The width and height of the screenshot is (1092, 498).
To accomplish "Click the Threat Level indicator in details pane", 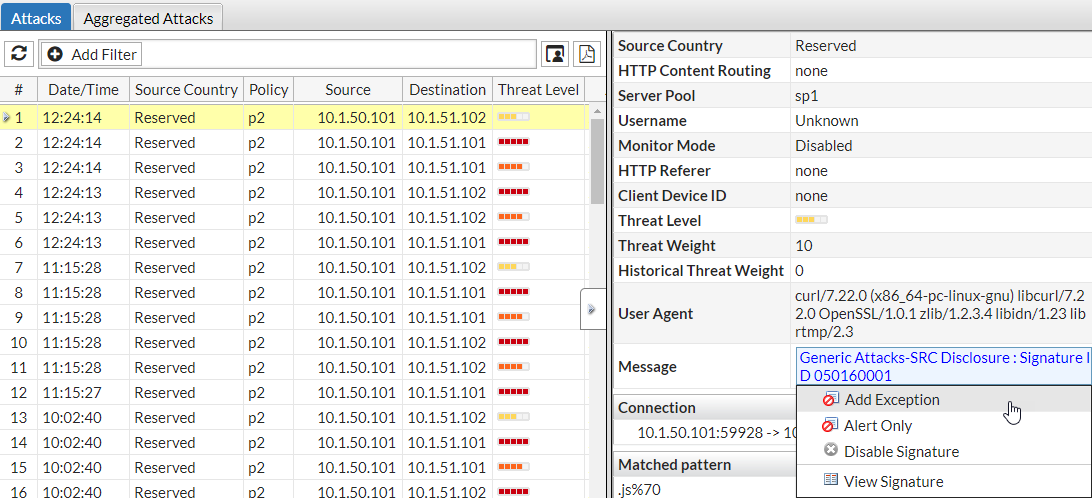I will pos(811,220).
